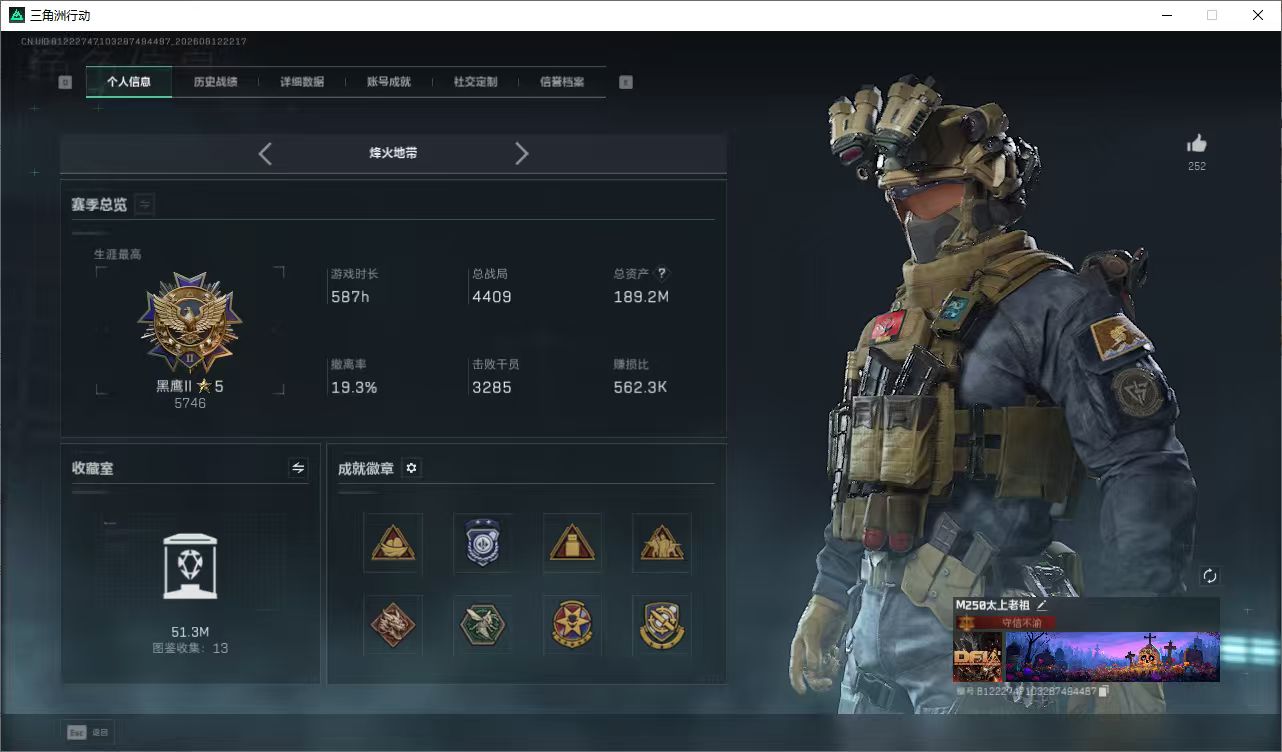Select the blue police shield badge

tap(483, 543)
